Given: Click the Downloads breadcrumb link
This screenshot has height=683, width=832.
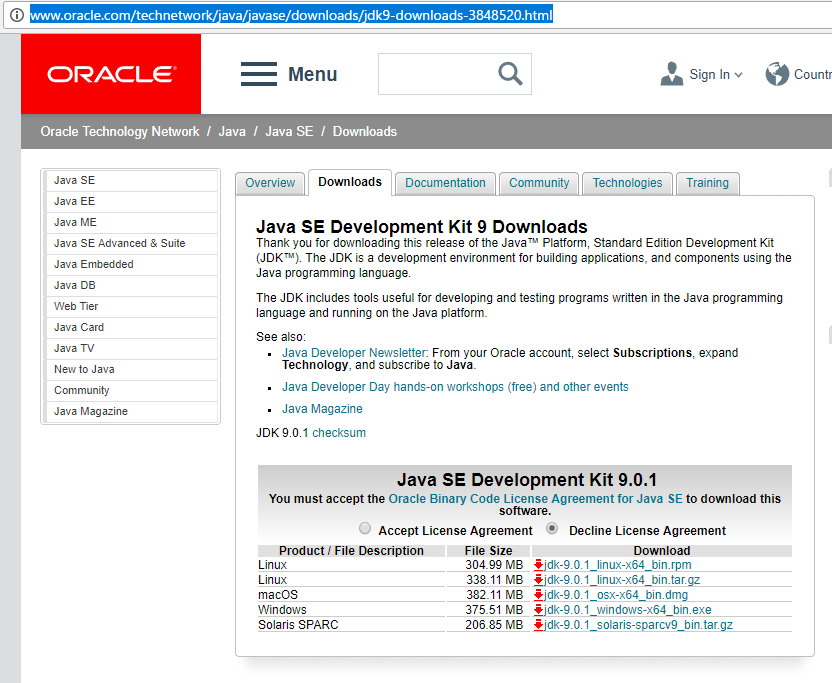Looking at the screenshot, I should click(x=365, y=132).
